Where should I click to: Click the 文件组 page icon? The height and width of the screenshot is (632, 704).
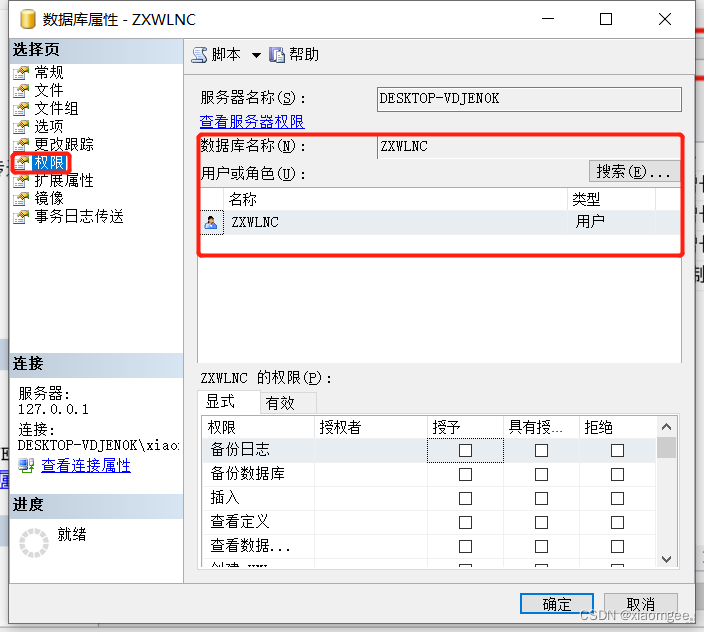pyautogui.click(x=21, y=109)
